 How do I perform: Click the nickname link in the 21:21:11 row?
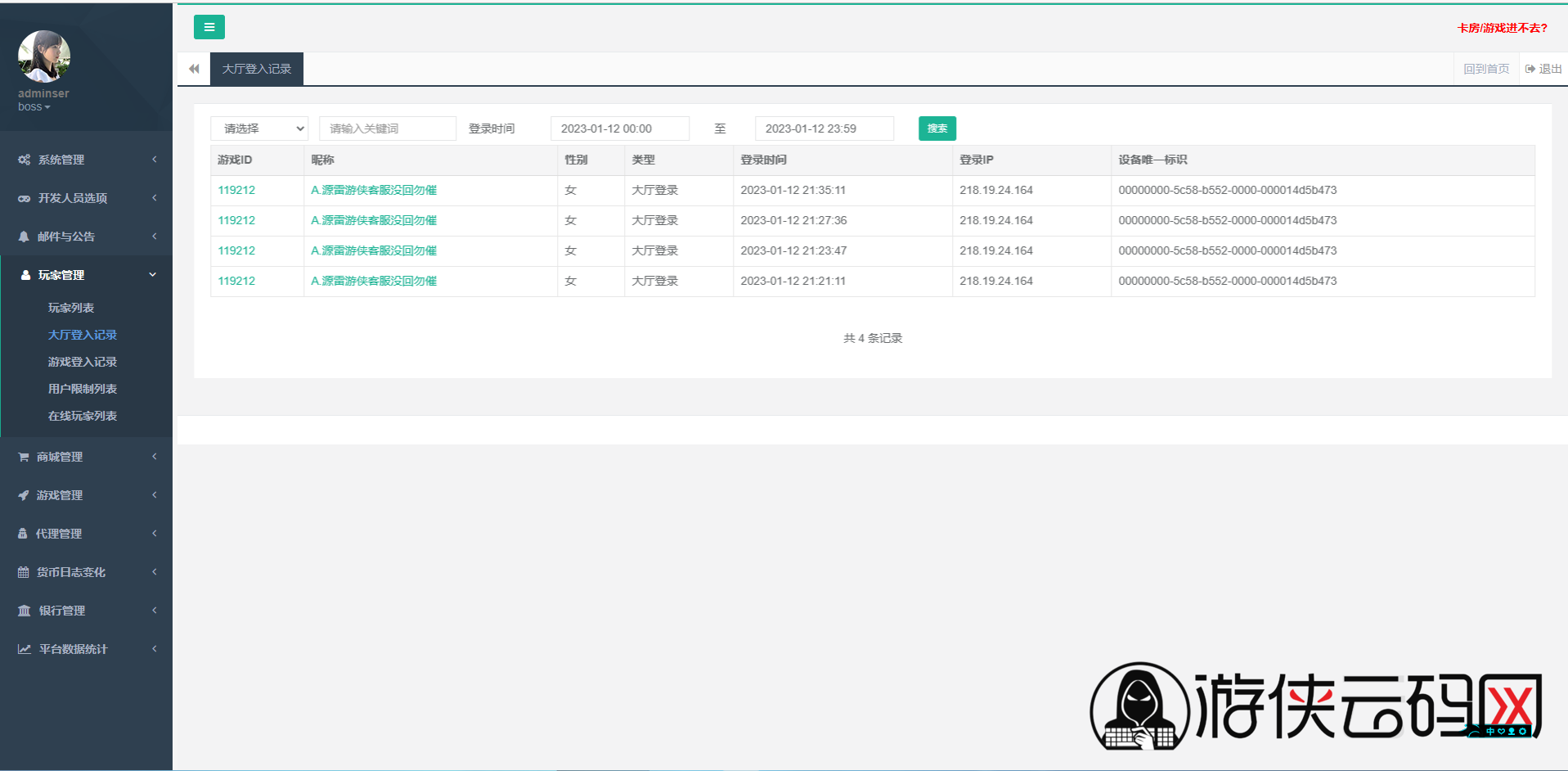pyautogui.click(x=374, y=281)
